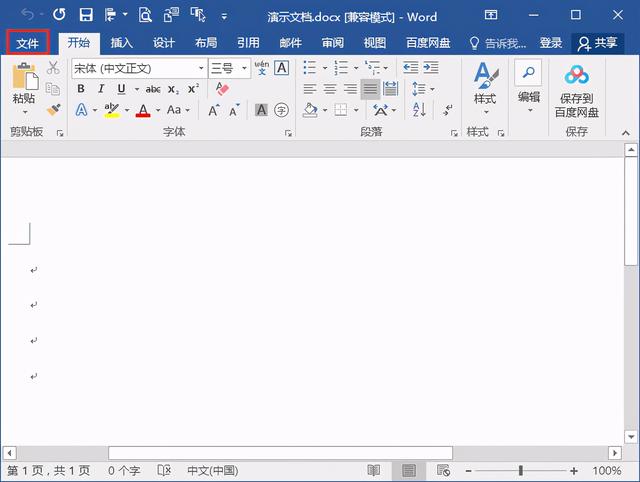Click the Redo icon in title bar

(x=59, y=16)
